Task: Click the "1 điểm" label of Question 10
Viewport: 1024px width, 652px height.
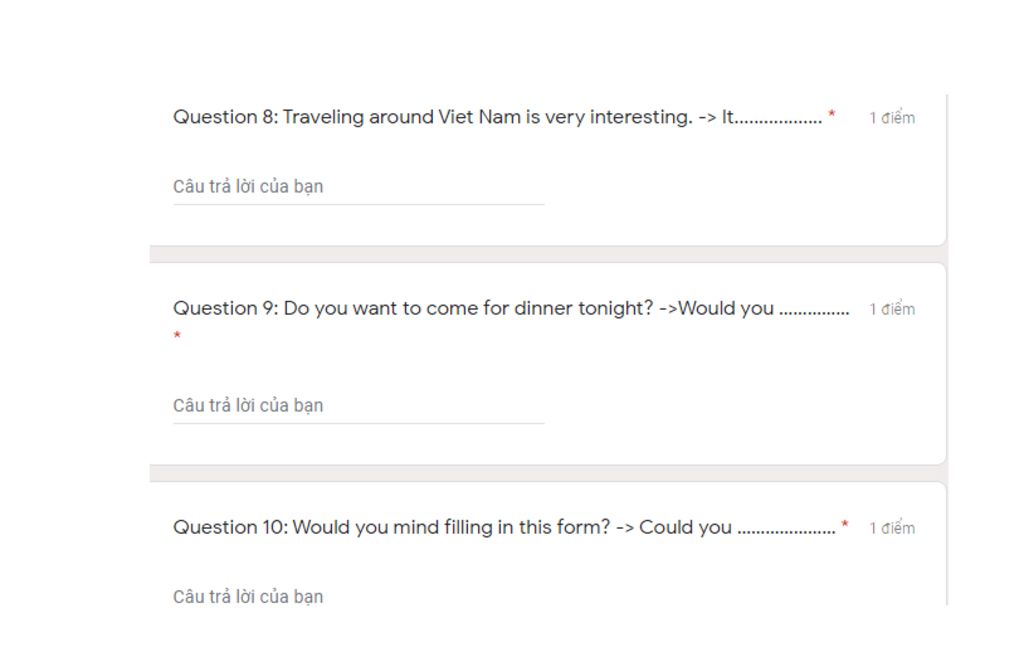Action: pos(891,528)
